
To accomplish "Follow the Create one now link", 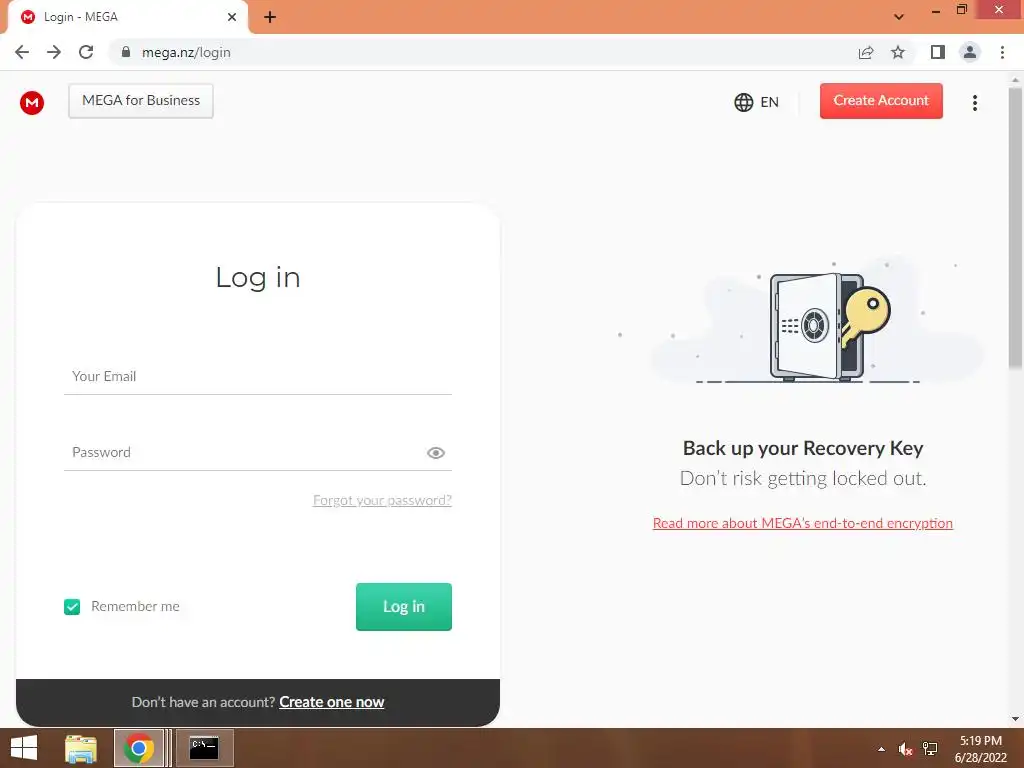I will pos(332,702).
